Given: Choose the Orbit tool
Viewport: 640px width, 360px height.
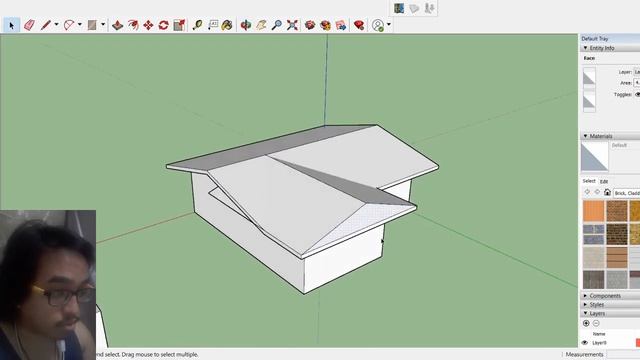Looking at the screenshot, I should coord(246,25).
